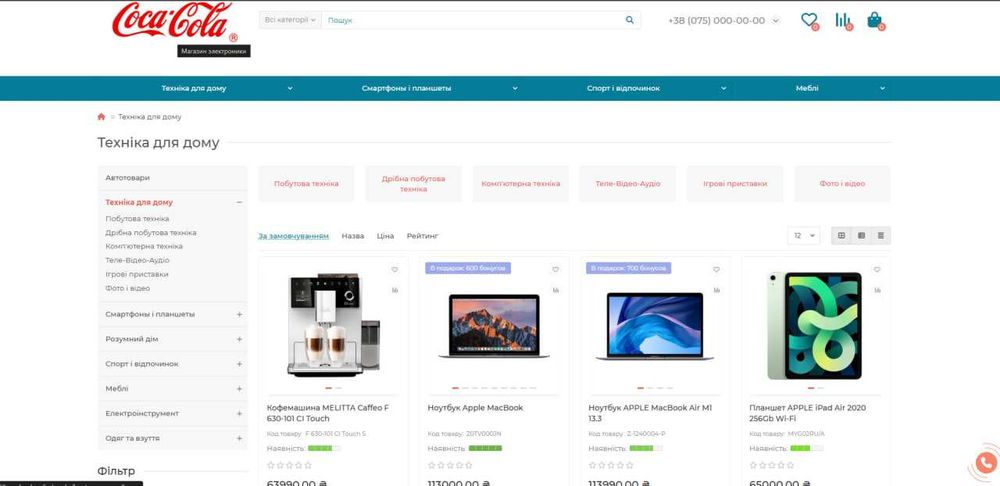Open the items-per-page 12 dropdown

tap(804, 235)
